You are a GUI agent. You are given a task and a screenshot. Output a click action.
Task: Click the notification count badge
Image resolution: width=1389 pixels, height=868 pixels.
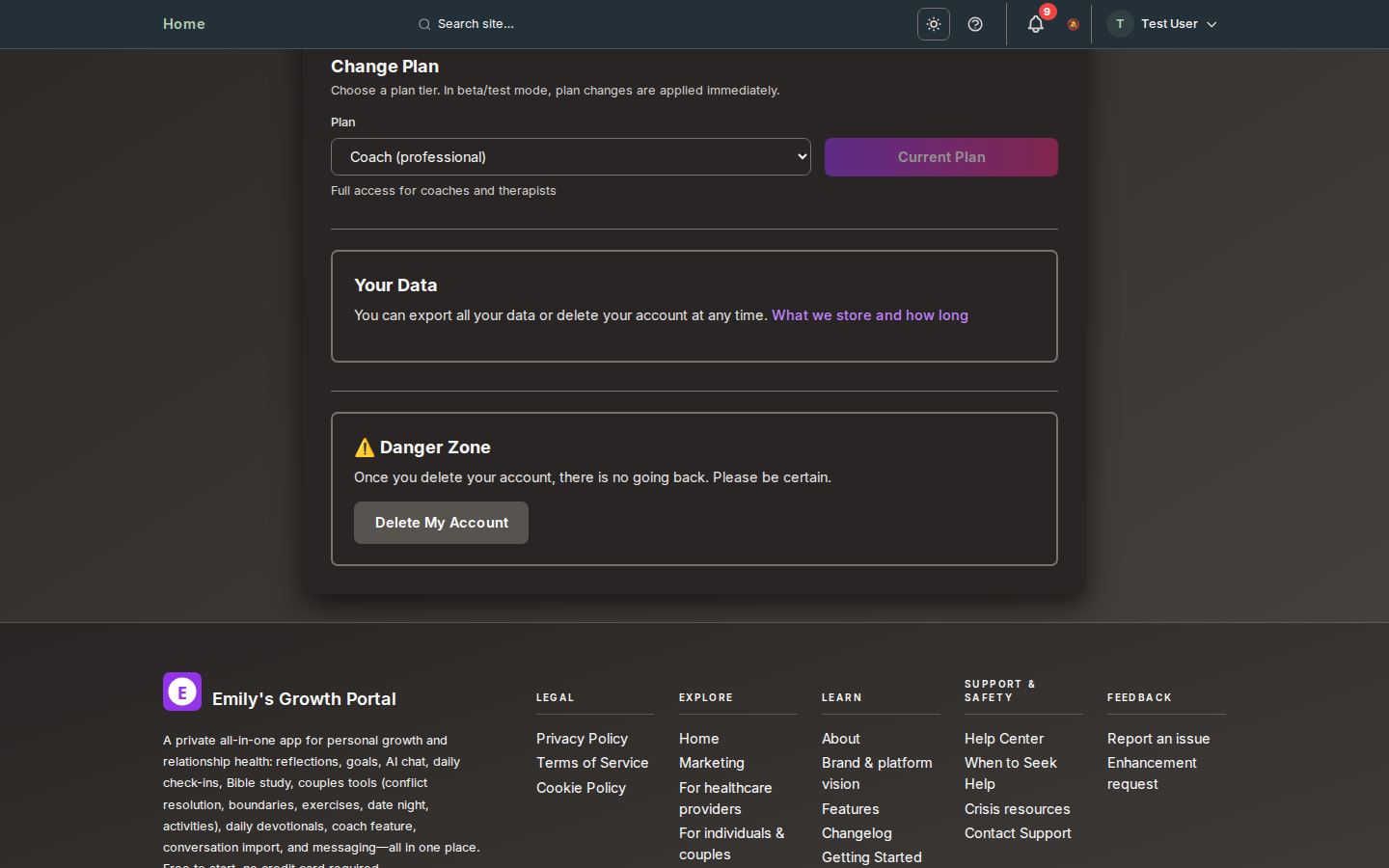coord(1047,13)
